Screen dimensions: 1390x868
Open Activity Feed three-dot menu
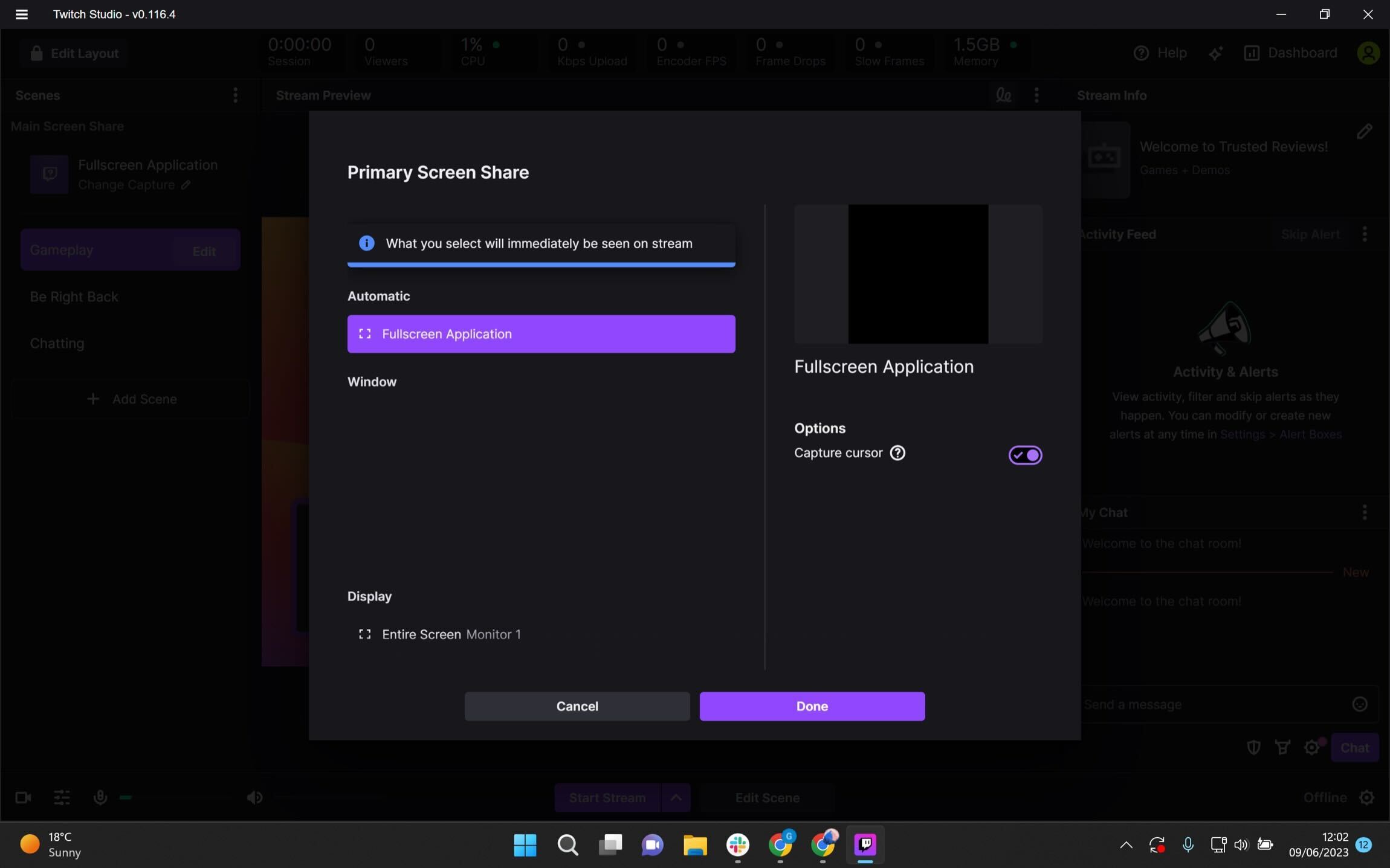pos(1365,234)
